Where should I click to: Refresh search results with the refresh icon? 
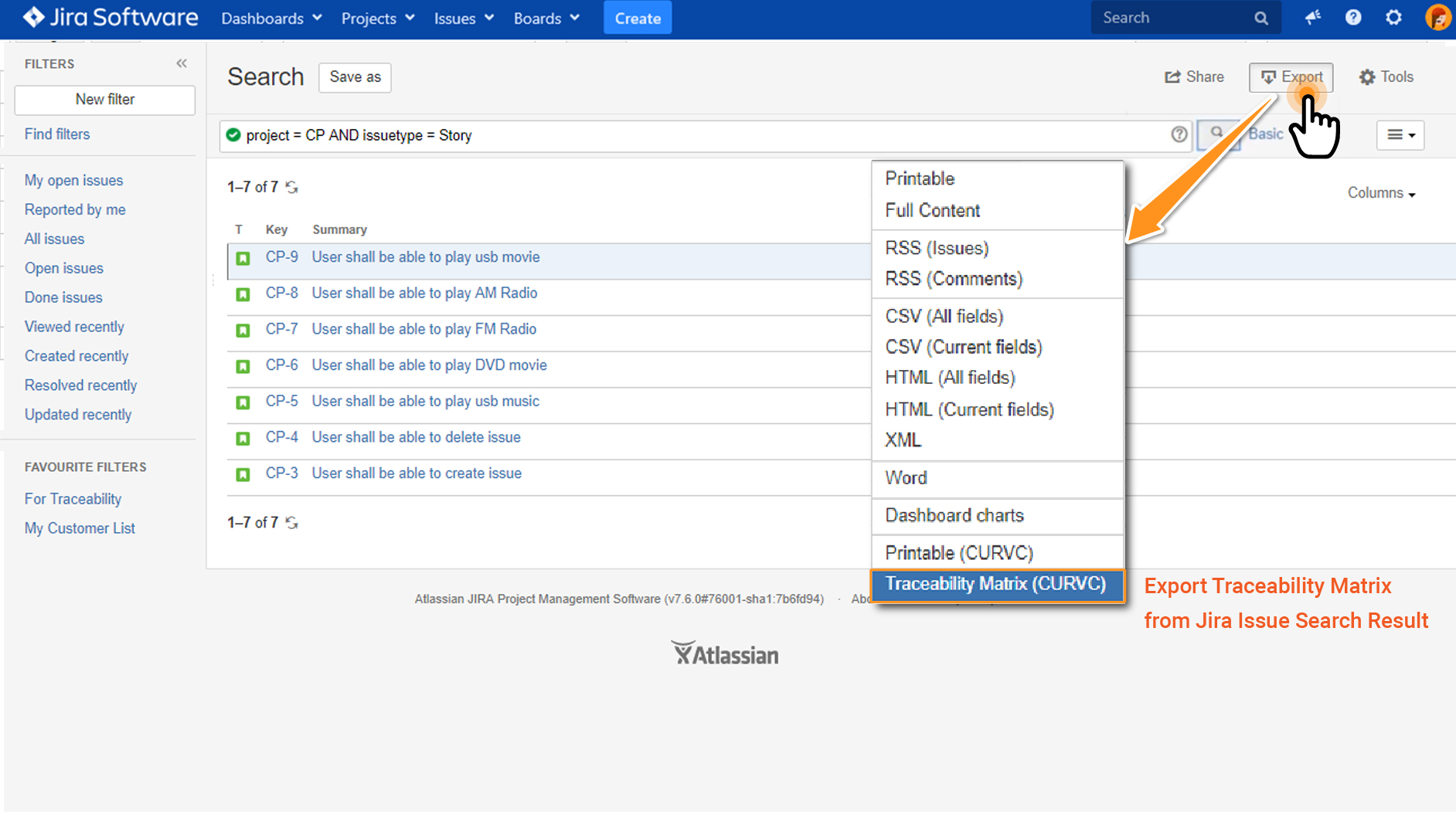pos(291,187)
